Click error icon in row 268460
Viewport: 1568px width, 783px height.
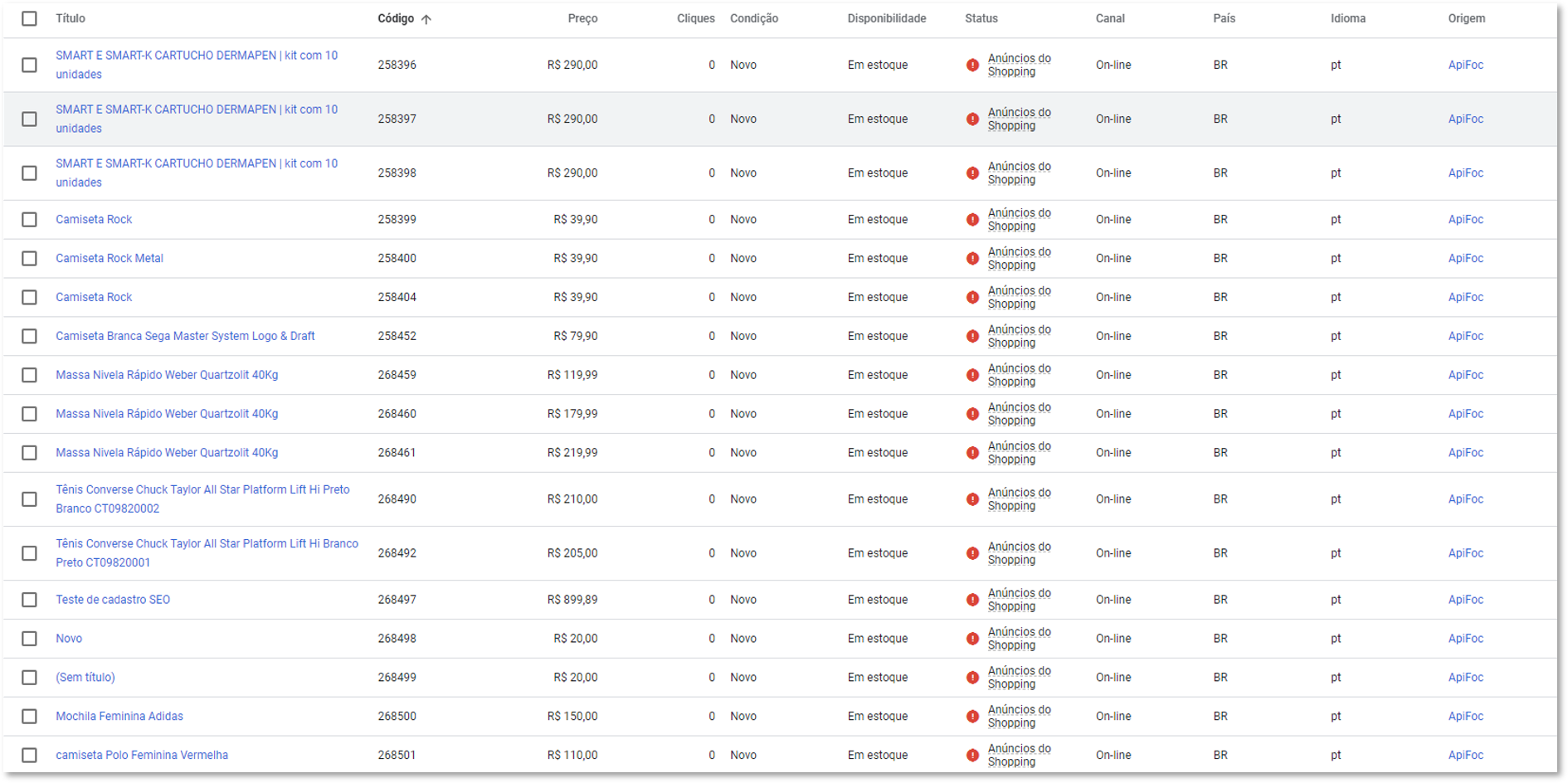pos(972,414)
